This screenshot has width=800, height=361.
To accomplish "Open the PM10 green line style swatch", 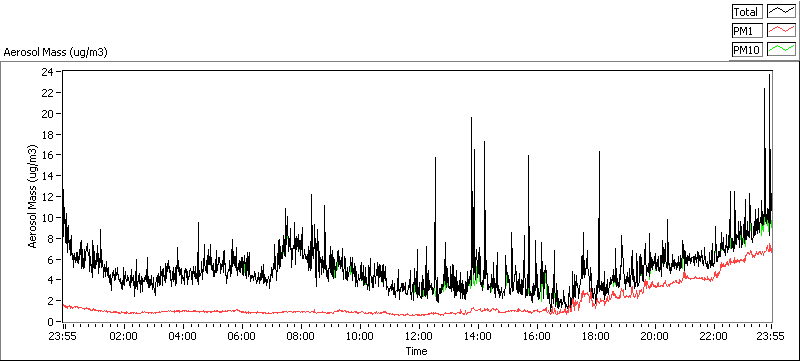I will click(x=782, y=49).
